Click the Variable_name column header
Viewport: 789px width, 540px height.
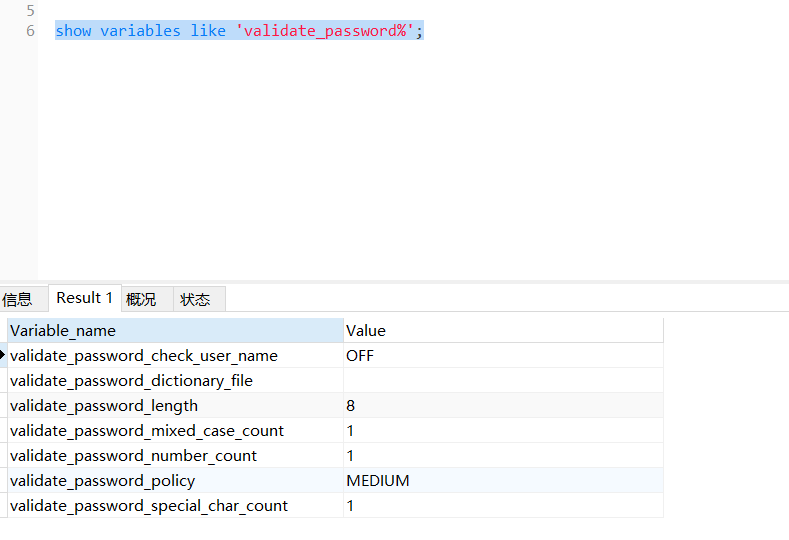coord(176,331)
